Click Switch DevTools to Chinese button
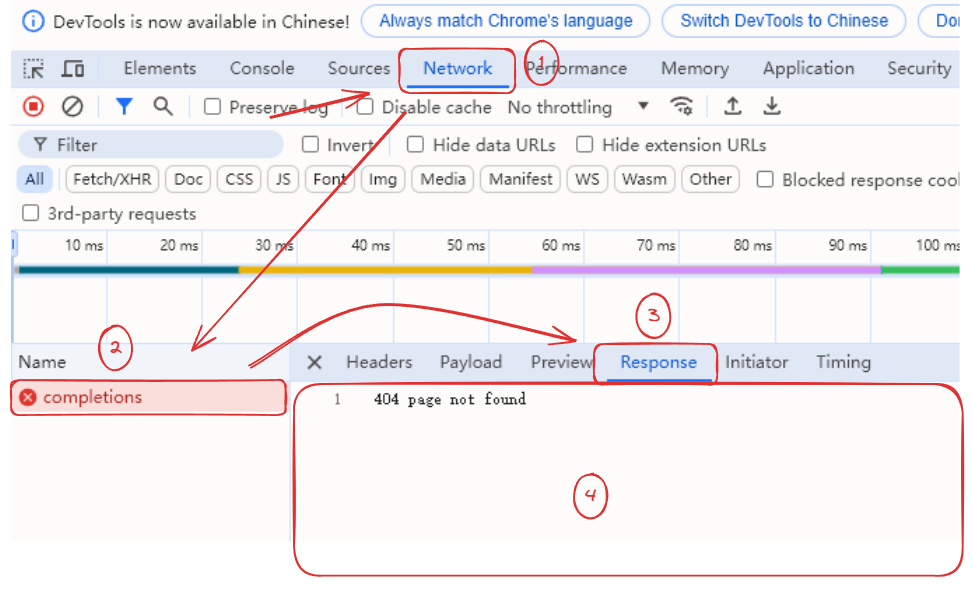973x604 pixels. 783,21
